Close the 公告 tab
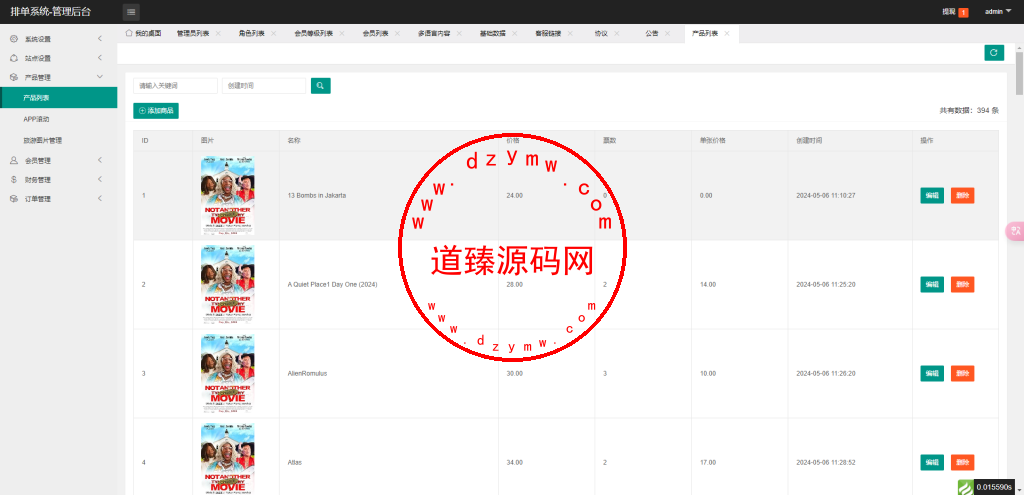Image resolution: width=1024 pixels, height=495 pixels. coord(667,33)
